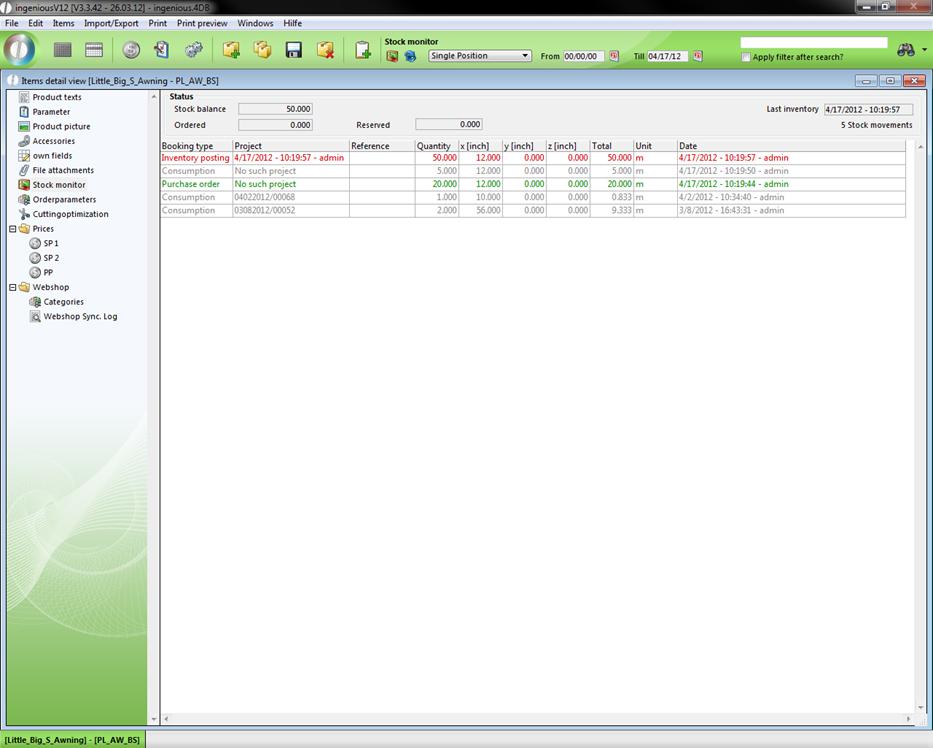Open File attachments in the sidebar
The image size is (933, 748).
pos(62,170)
